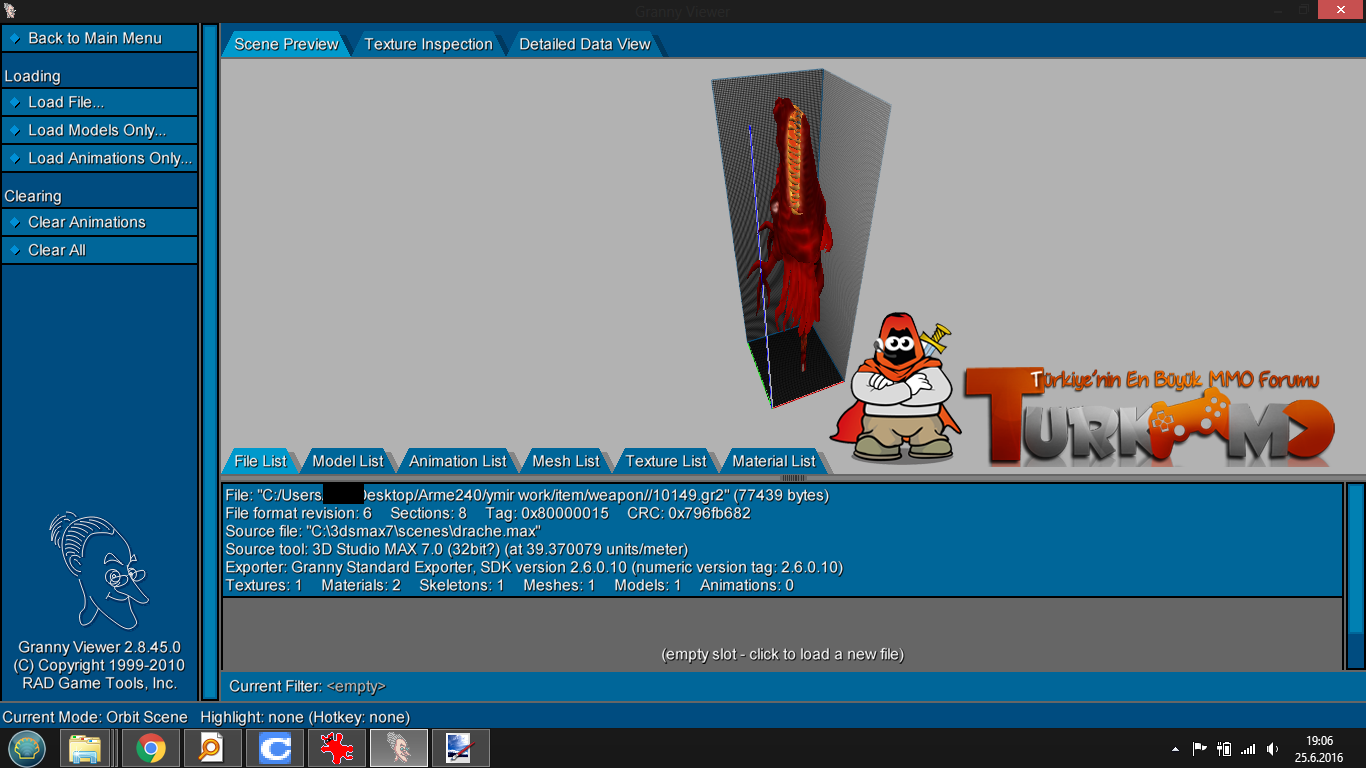Open the Texture Inspection tab

pos(428,44)
